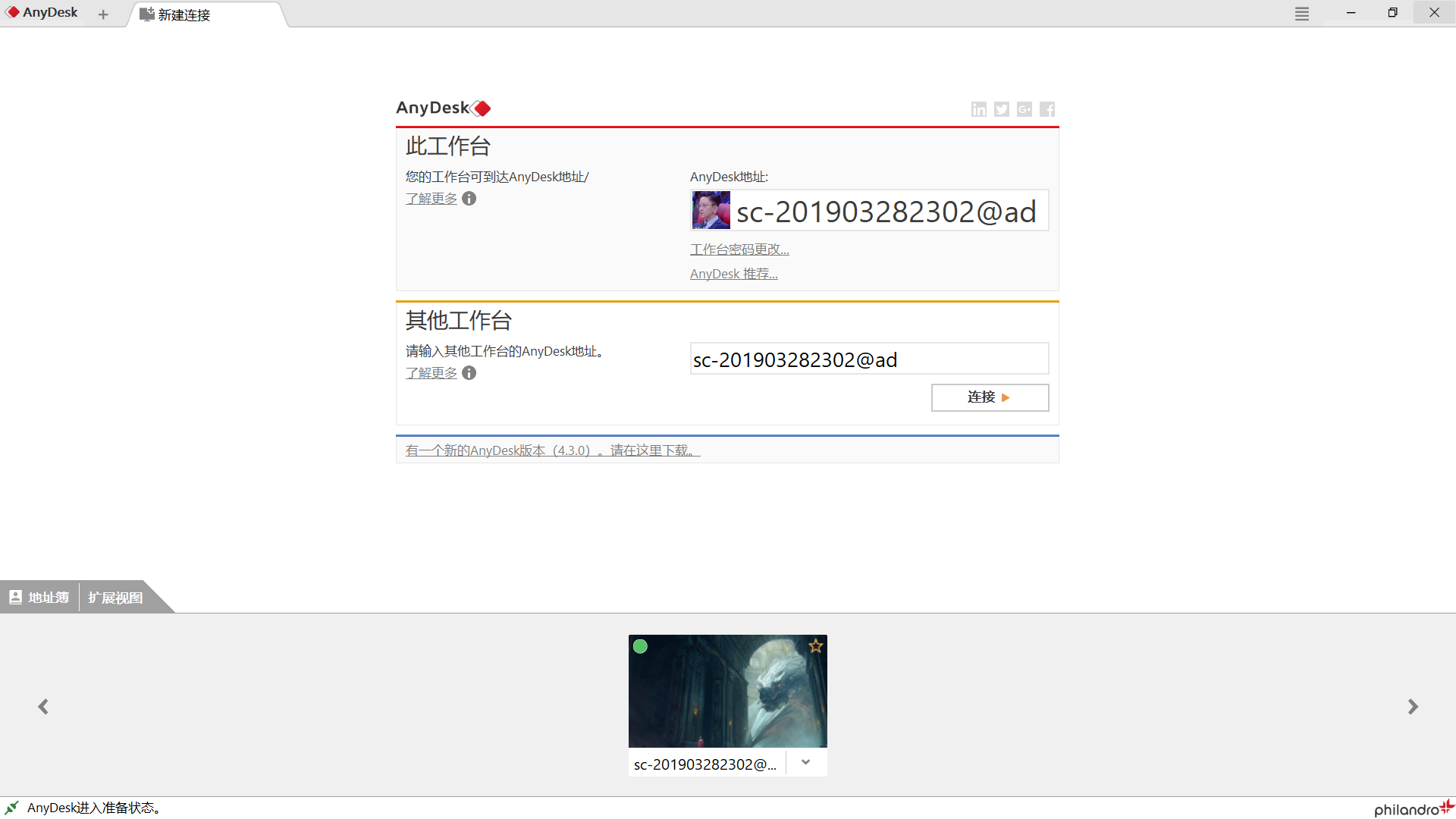Open the 扩展视图 tab
The width and height of the screenshot is (1456, 819).
(115, 598)
